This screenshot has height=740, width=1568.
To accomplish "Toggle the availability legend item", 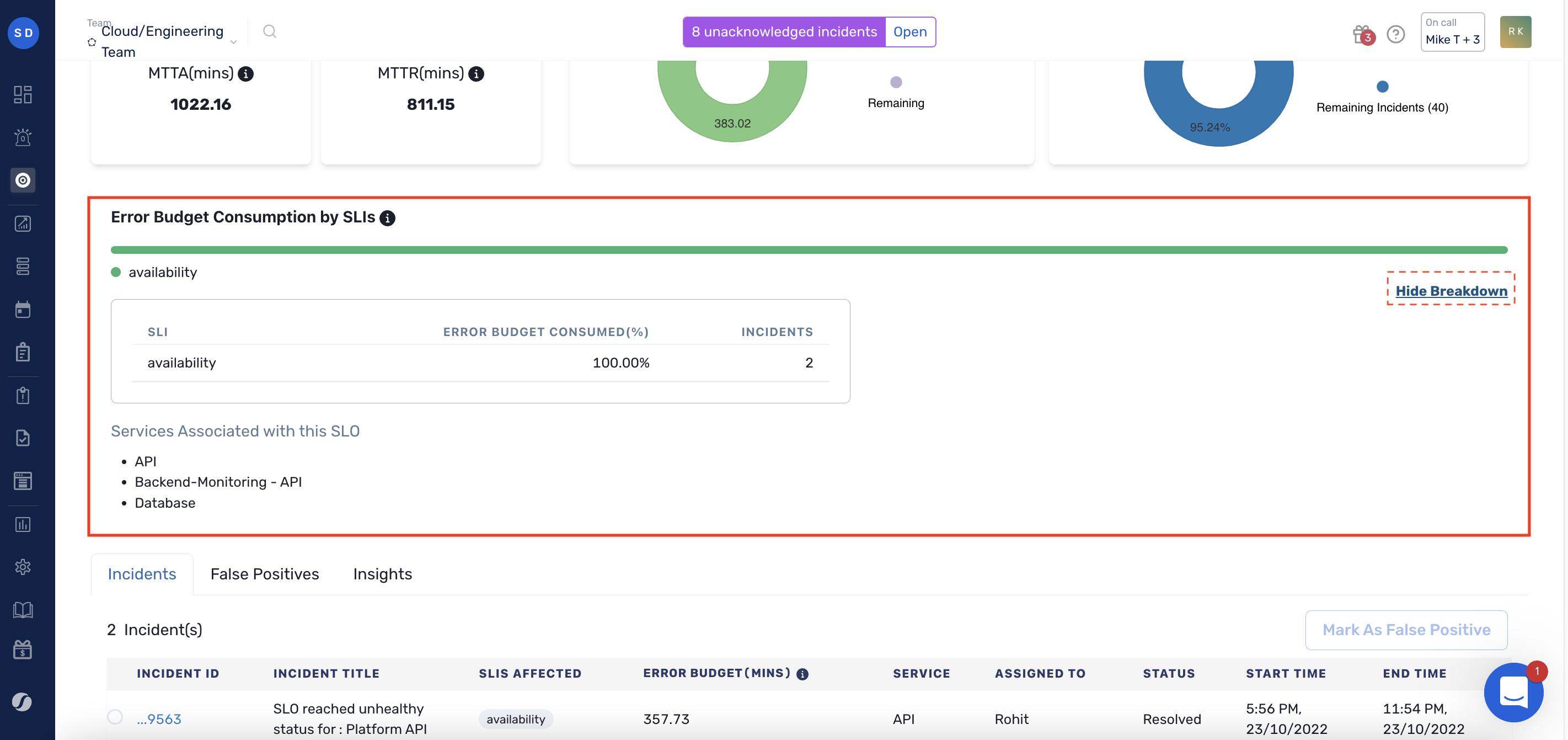I will pyautogui.click(x=154, y=272).
